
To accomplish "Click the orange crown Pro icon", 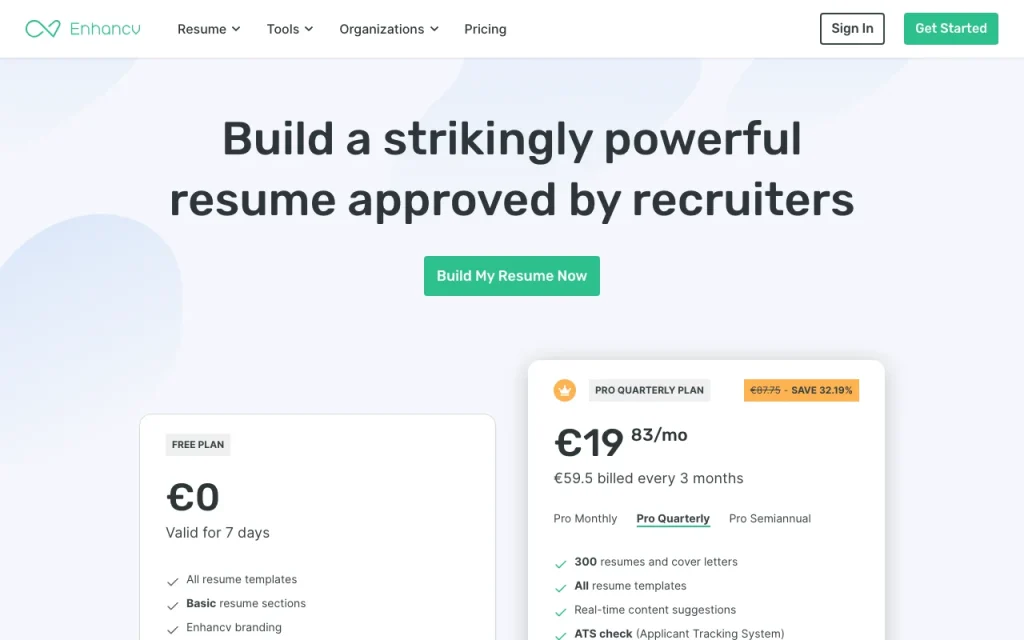I will [x=564, y=391].
